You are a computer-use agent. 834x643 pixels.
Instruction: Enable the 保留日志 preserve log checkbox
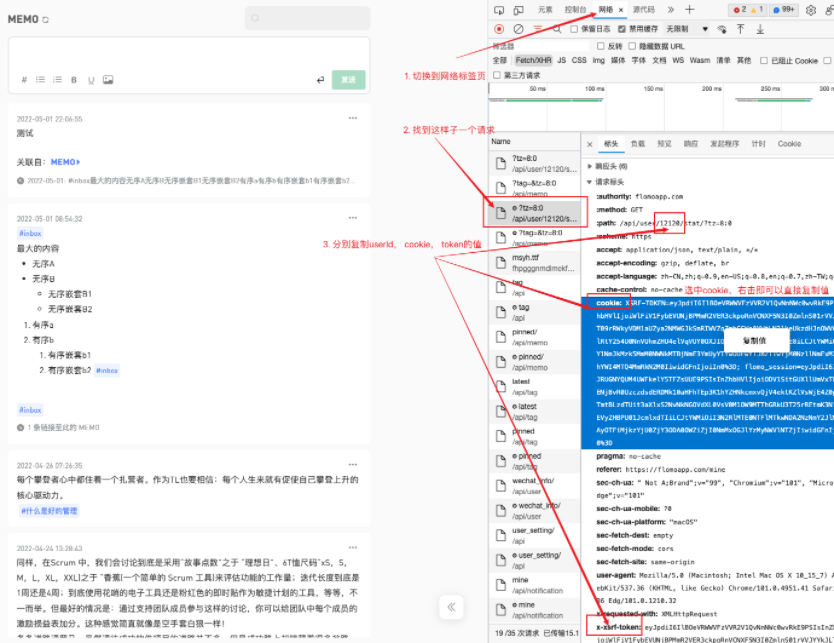[573, 29]
